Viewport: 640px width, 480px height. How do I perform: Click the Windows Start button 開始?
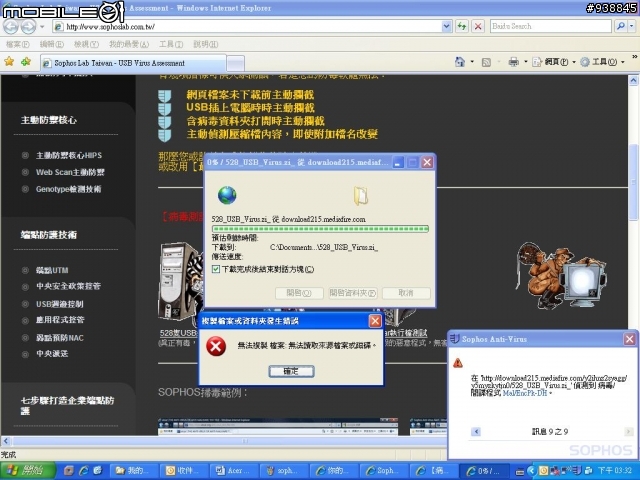[x=27, y=471]
